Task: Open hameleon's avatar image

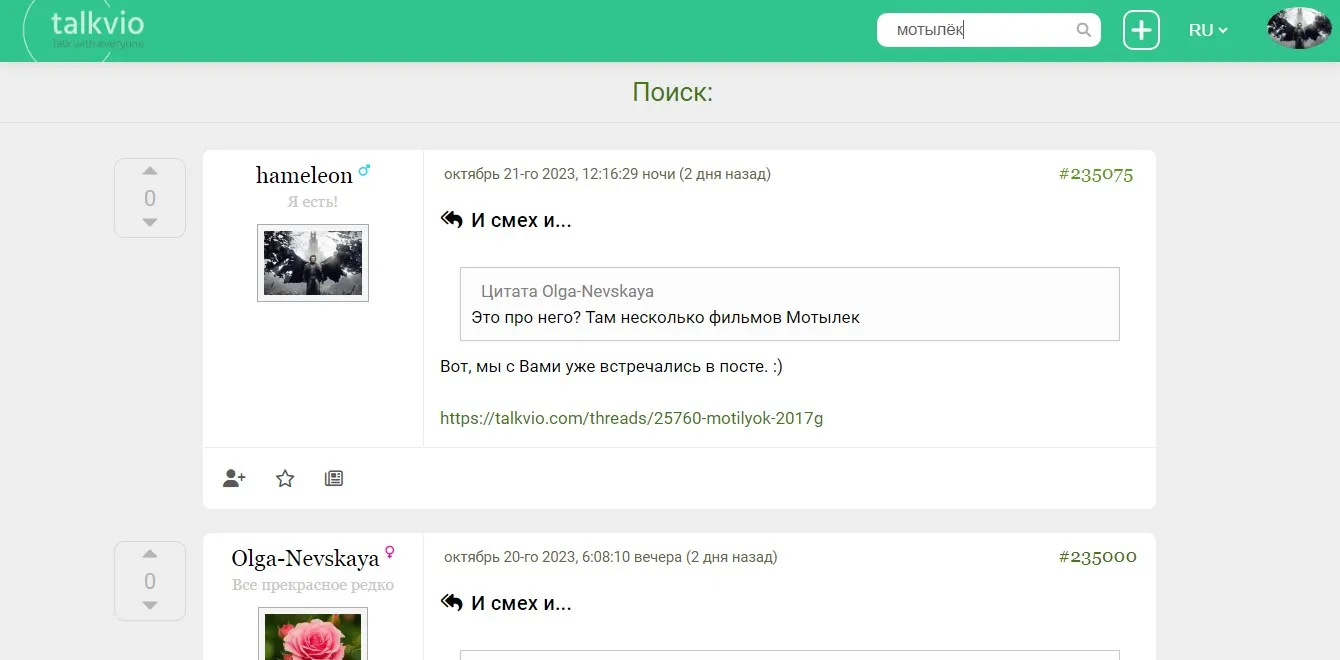Action: [313, 263]
